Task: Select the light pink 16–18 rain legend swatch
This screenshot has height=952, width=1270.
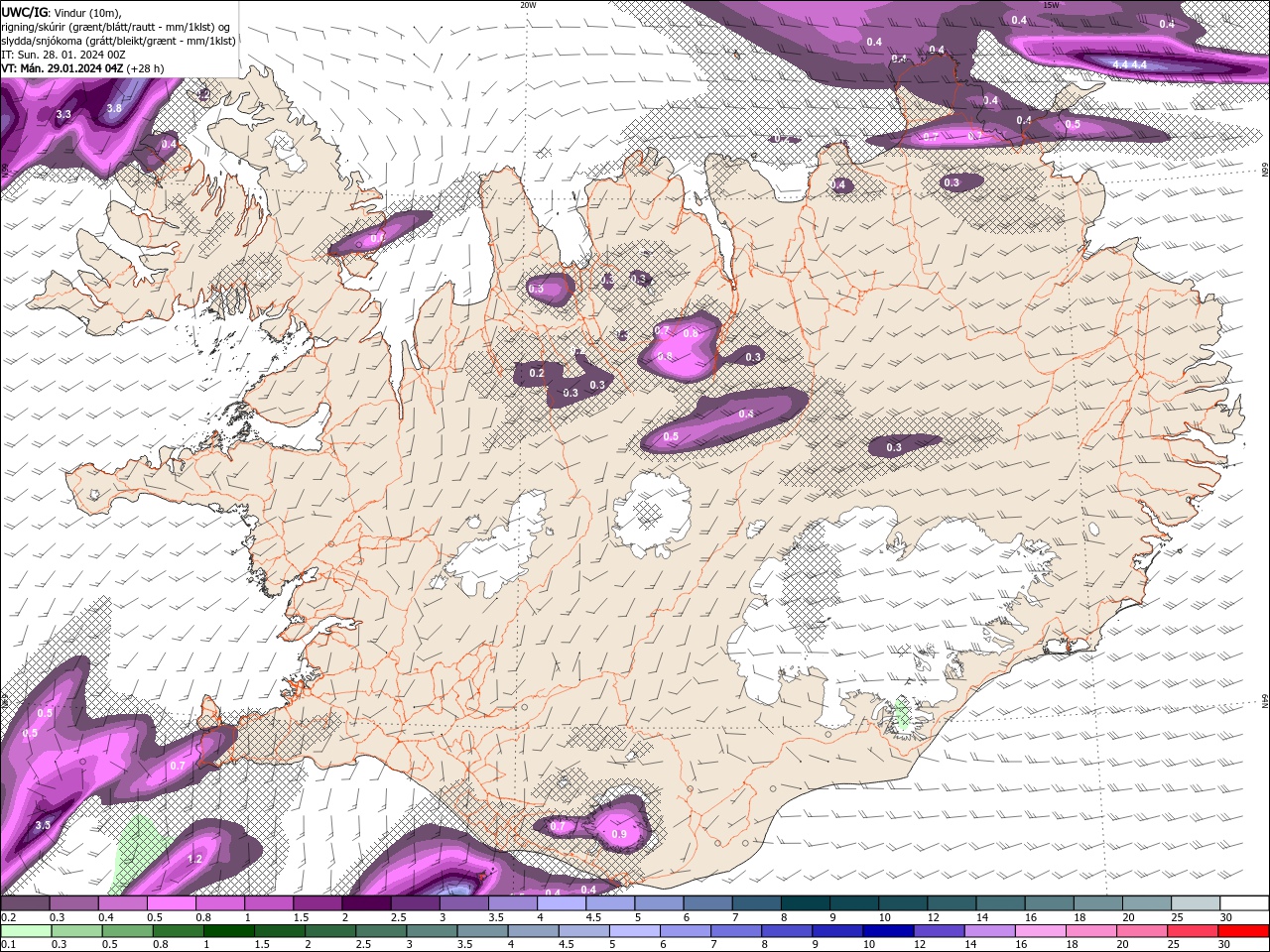Action: coord(1042,931)
